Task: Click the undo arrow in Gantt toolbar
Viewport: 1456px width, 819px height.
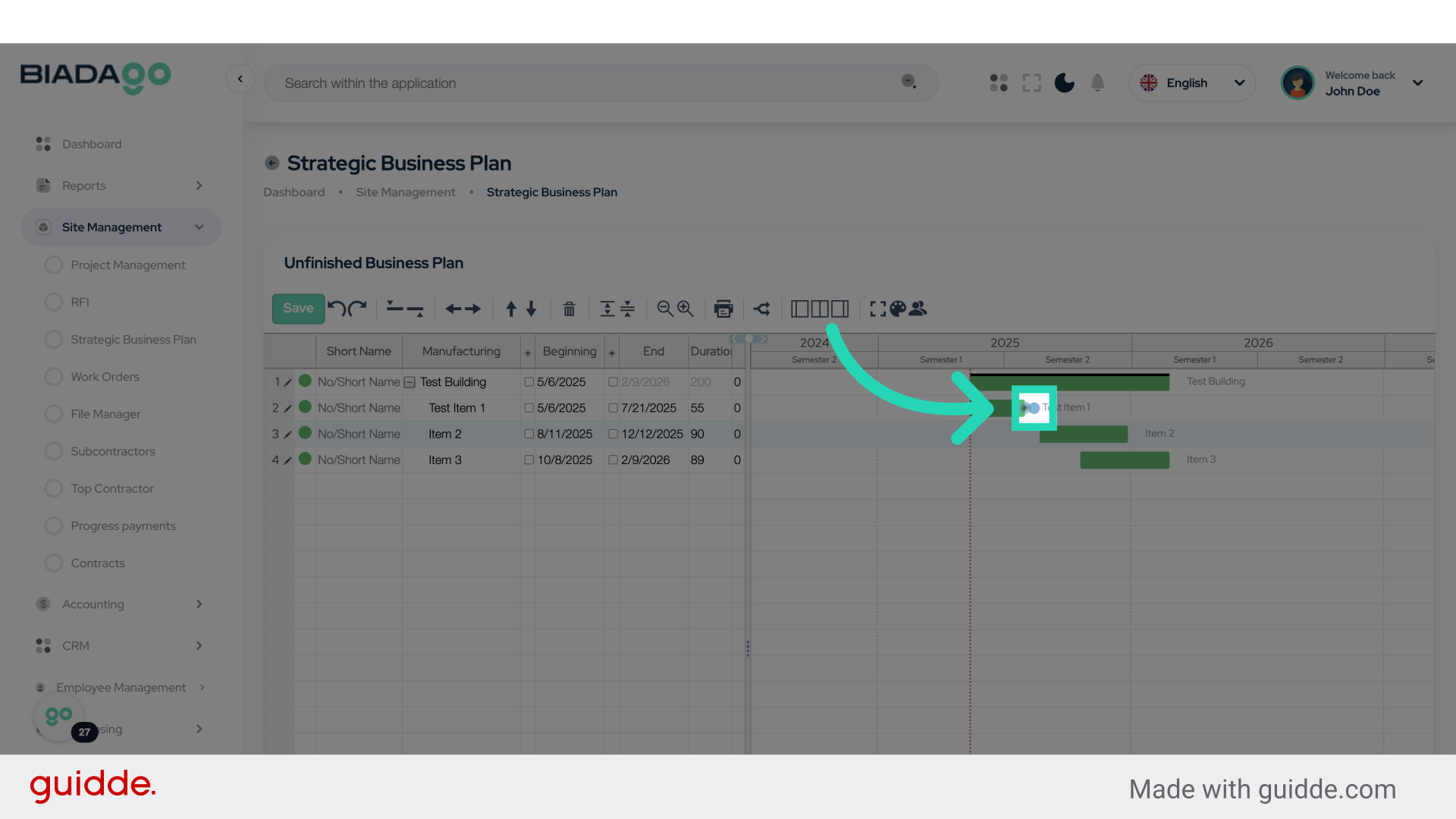Action: click(337, 309)
